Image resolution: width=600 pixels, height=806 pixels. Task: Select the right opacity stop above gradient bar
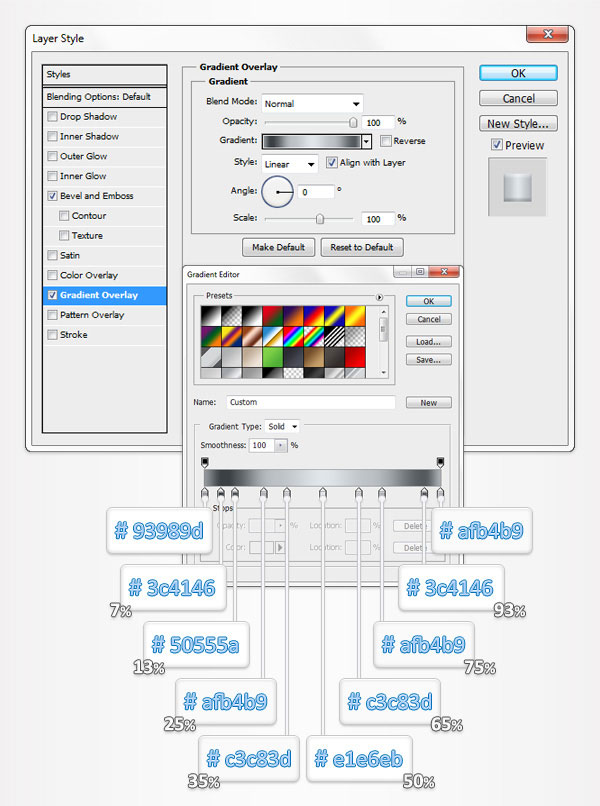point(440,462)
